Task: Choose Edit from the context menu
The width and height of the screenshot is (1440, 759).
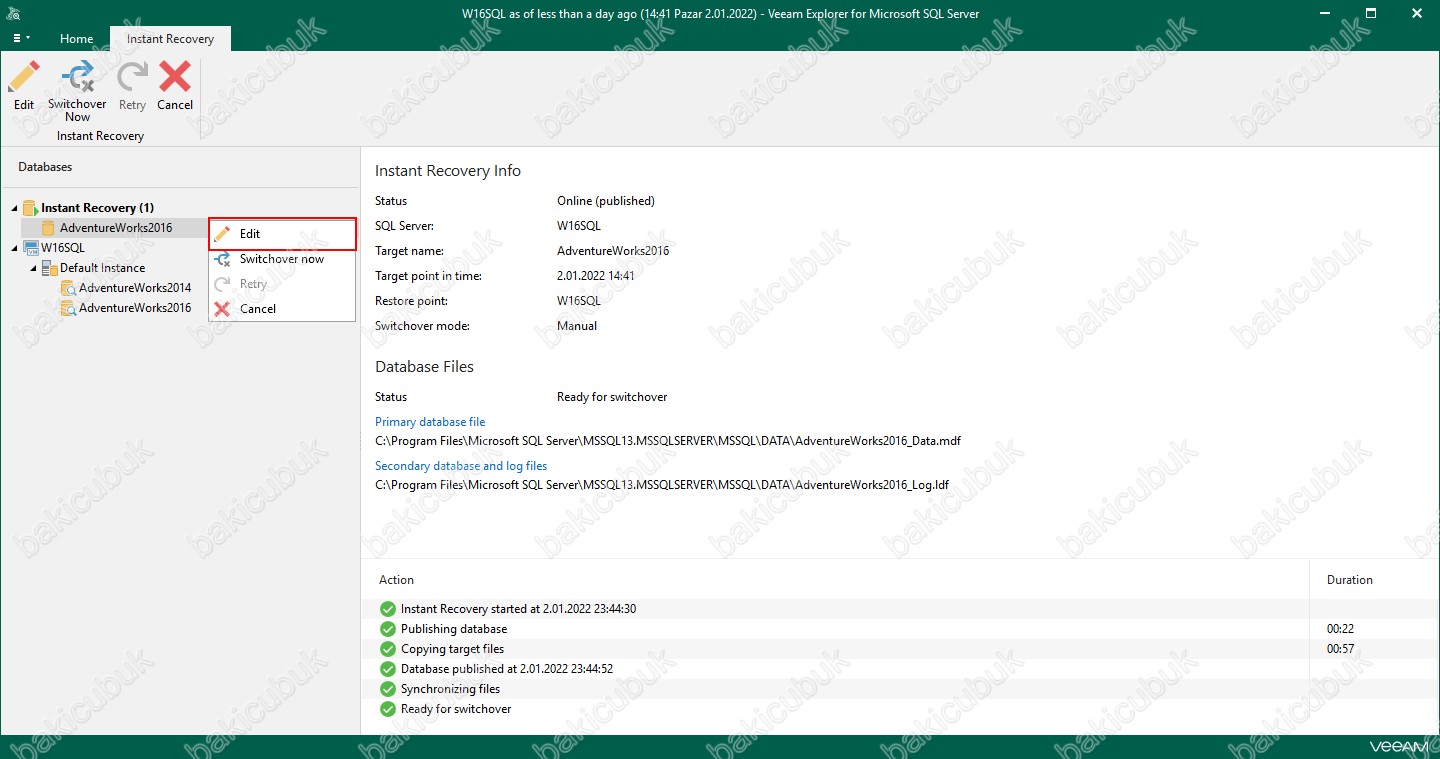Action: click(x=282, y=234)
